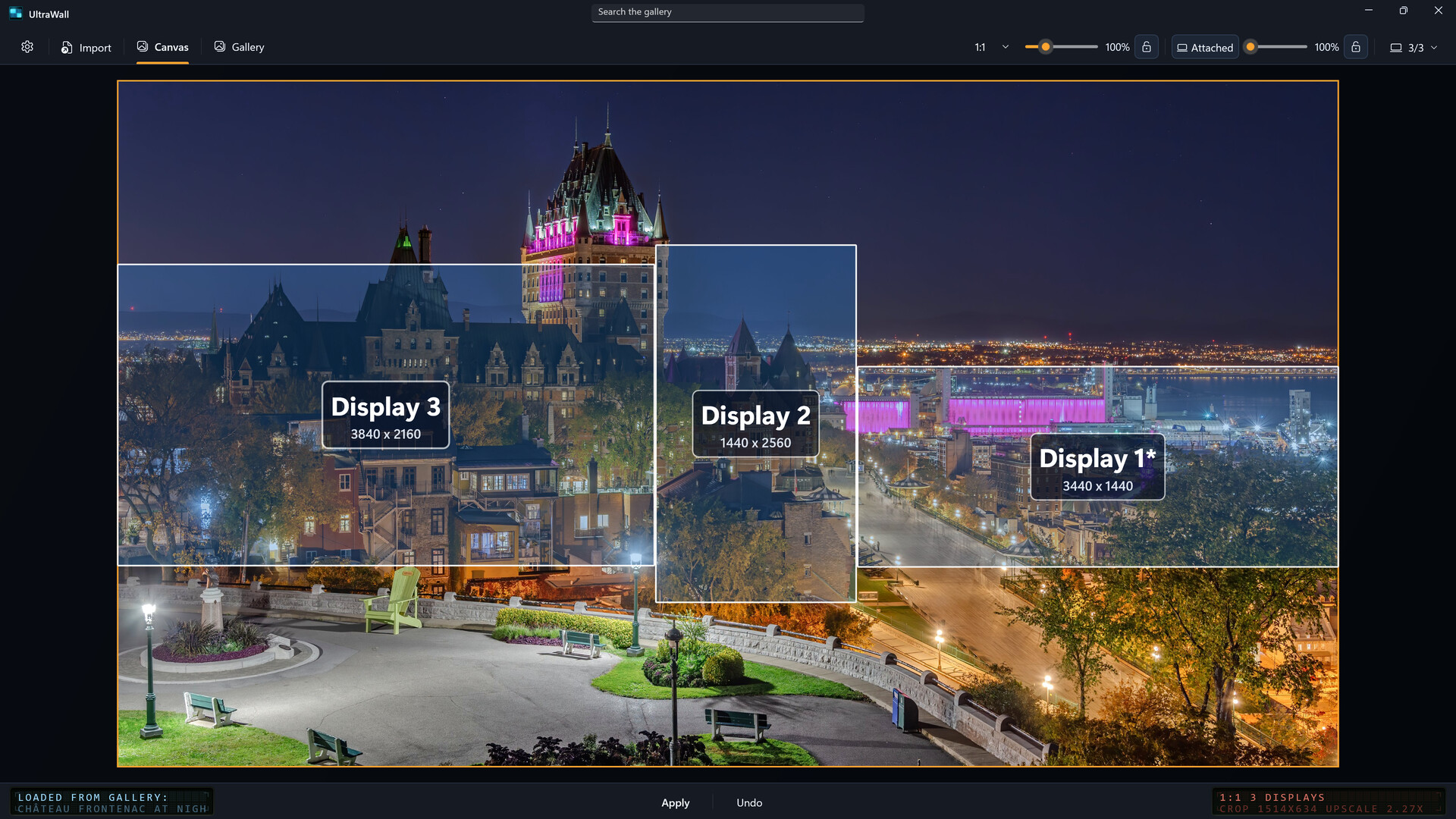The height and width of the screenshot is (819, 1456).
Task: Minimize the UltraWall window
Action: pos(1369,11)
